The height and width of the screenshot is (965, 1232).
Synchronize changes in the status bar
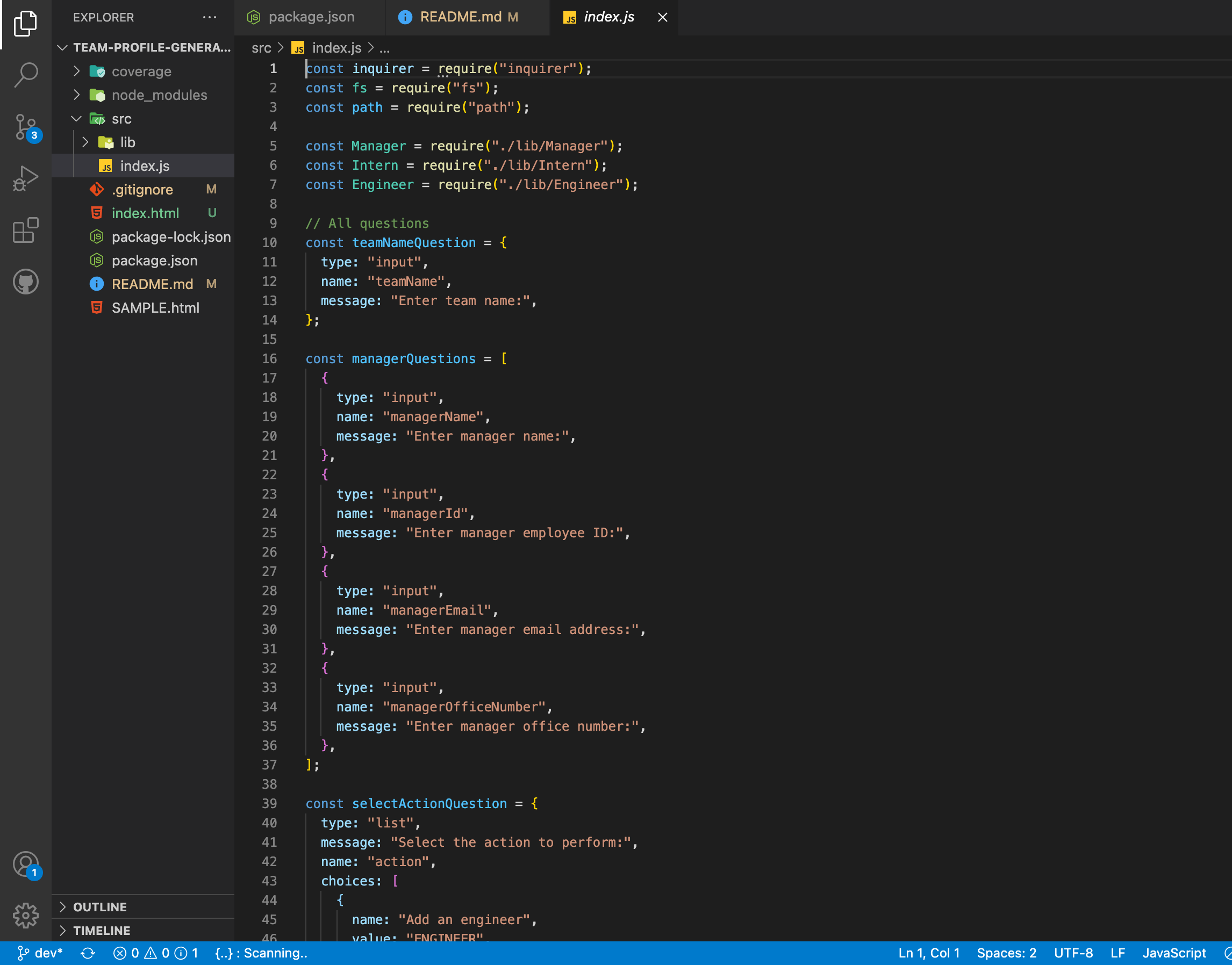coord(88,953)
